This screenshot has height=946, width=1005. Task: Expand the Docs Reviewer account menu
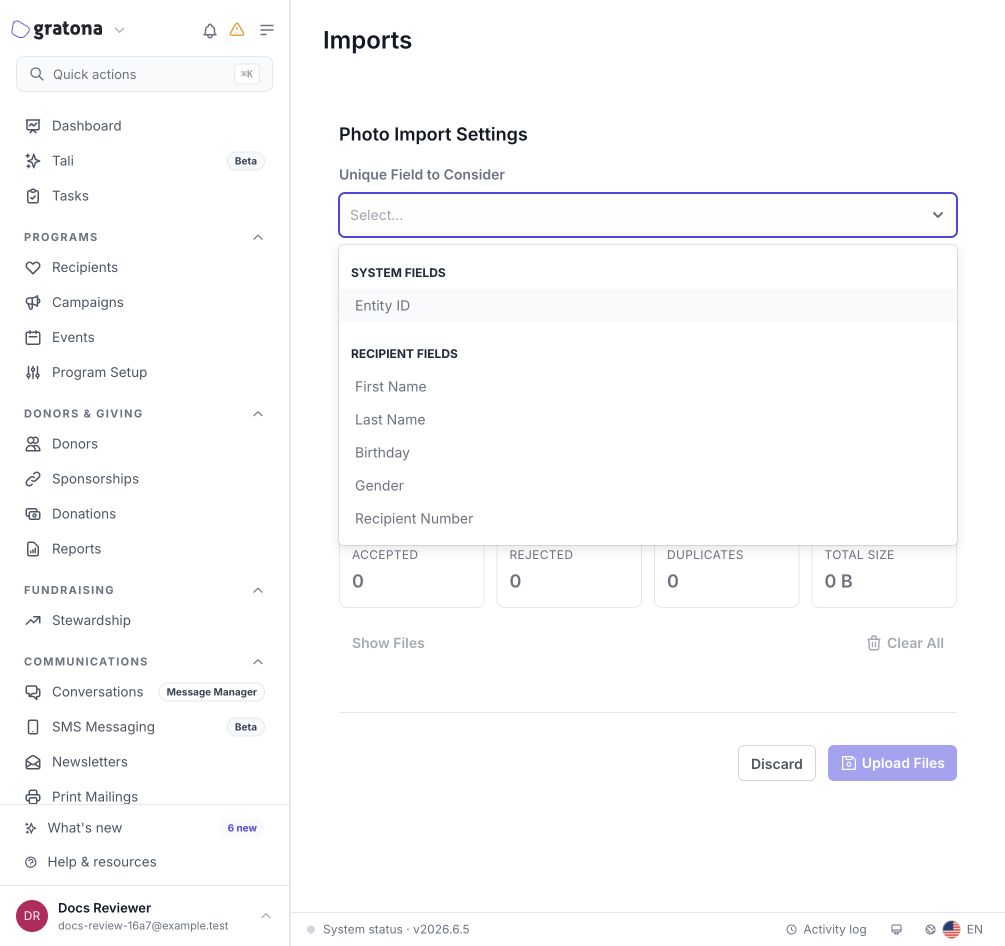[x=266, y=916]
